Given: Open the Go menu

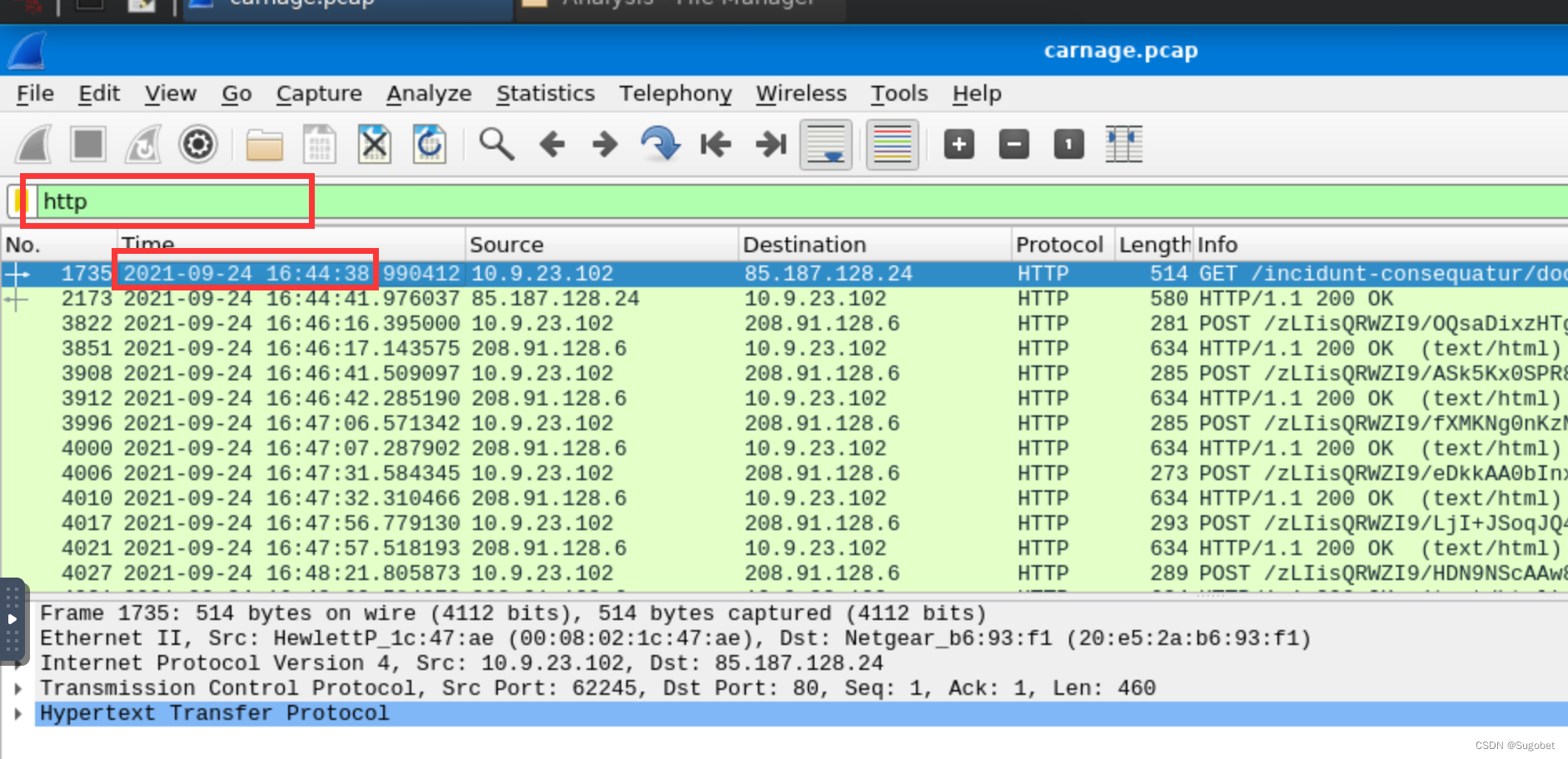Looking at the screenshot, I should point(236,93).
